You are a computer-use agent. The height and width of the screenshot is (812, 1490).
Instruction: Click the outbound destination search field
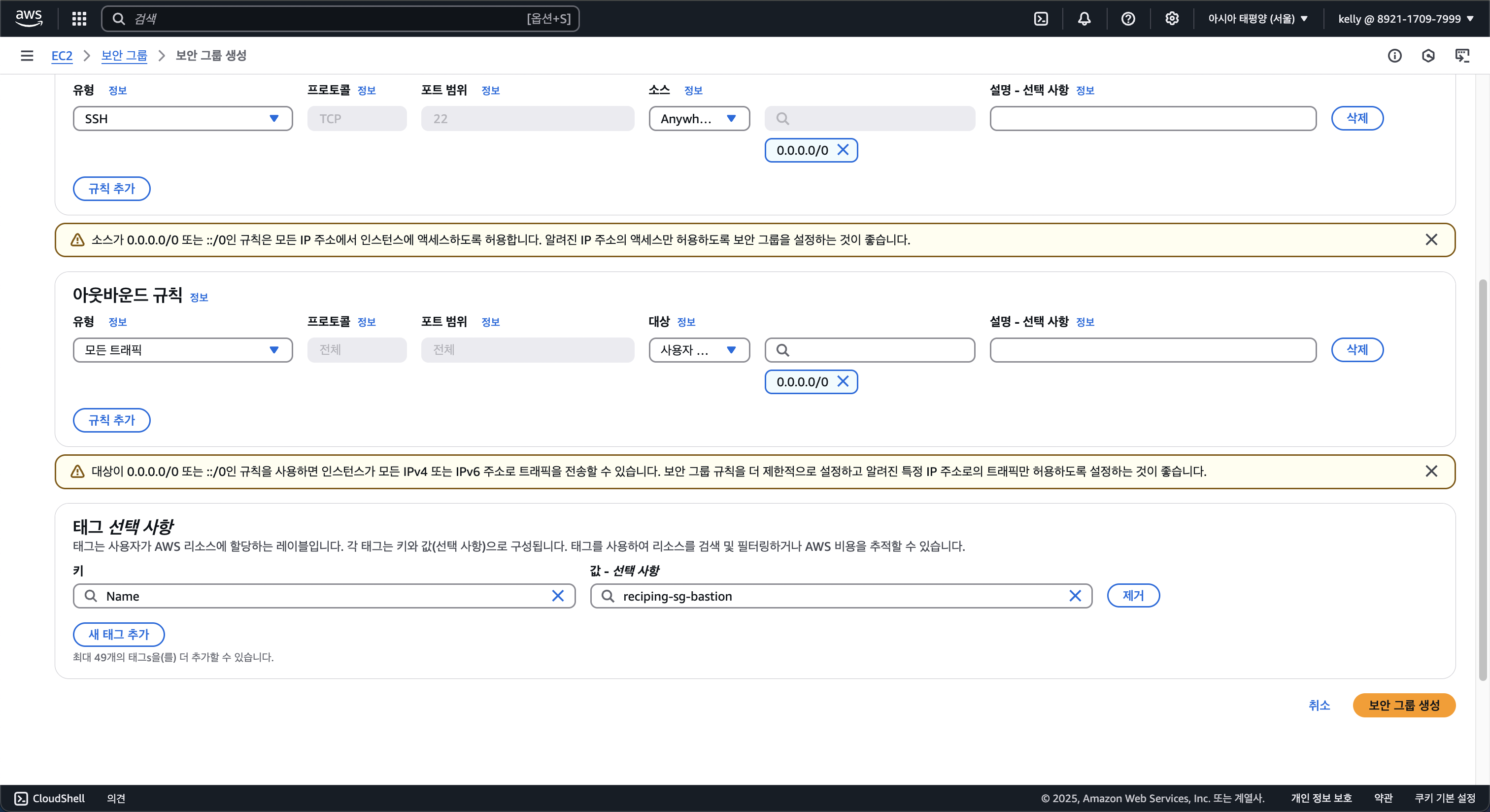click(869, 350)
